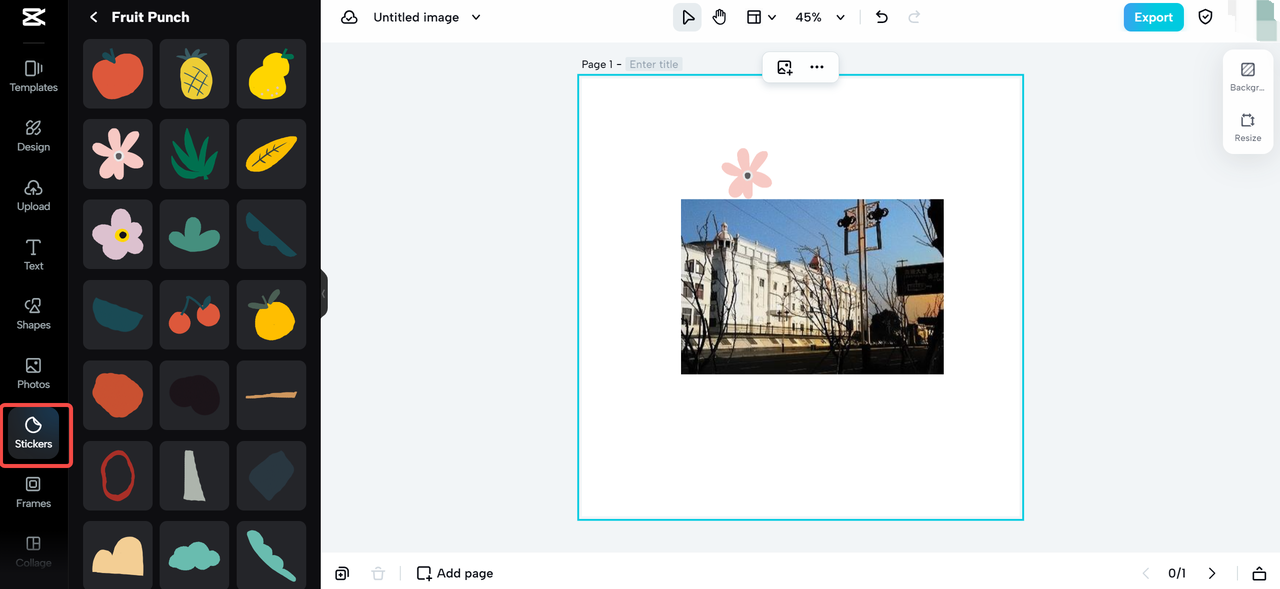Collapse the stickers side panel
Screen dimensions: 1280x589
click(x=324, y=294)
